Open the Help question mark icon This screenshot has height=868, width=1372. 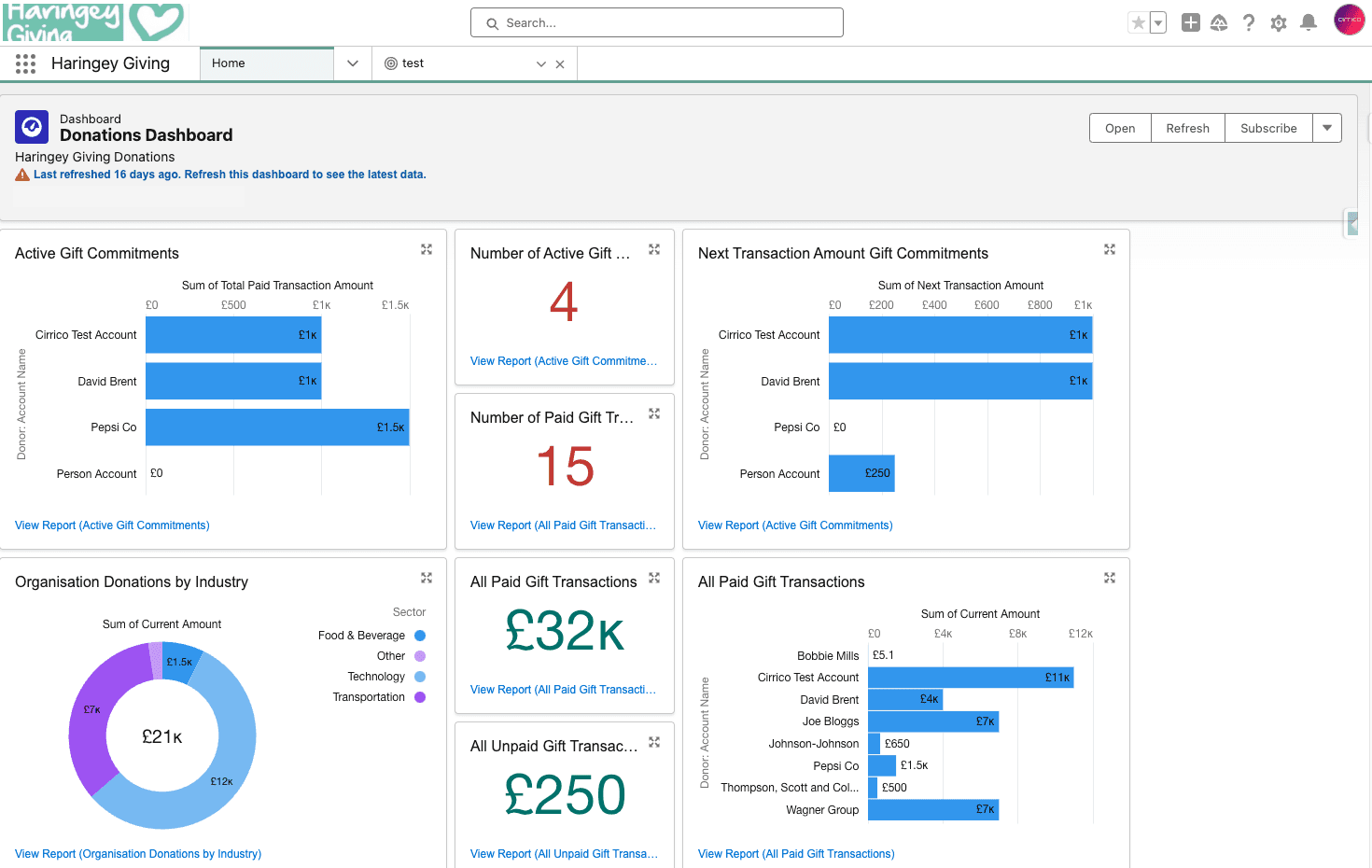(1249, 22)
